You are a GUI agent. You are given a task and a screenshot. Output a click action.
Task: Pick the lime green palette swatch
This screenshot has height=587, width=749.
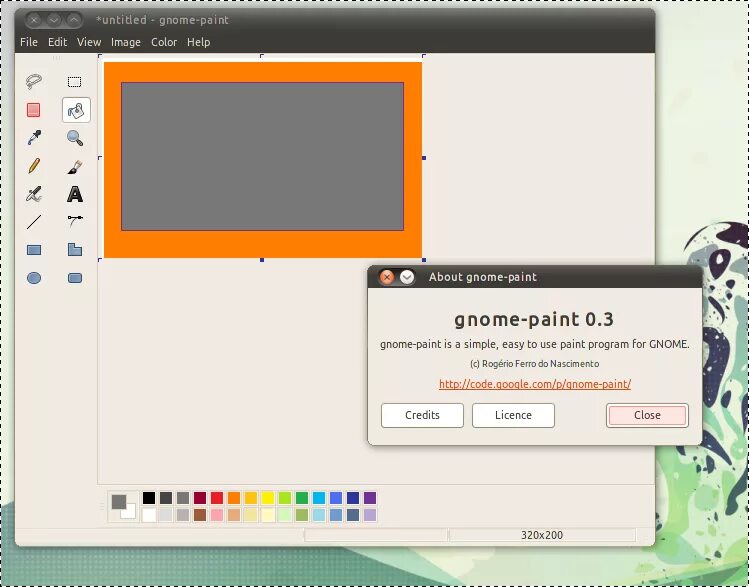click(x=285, y=498)
